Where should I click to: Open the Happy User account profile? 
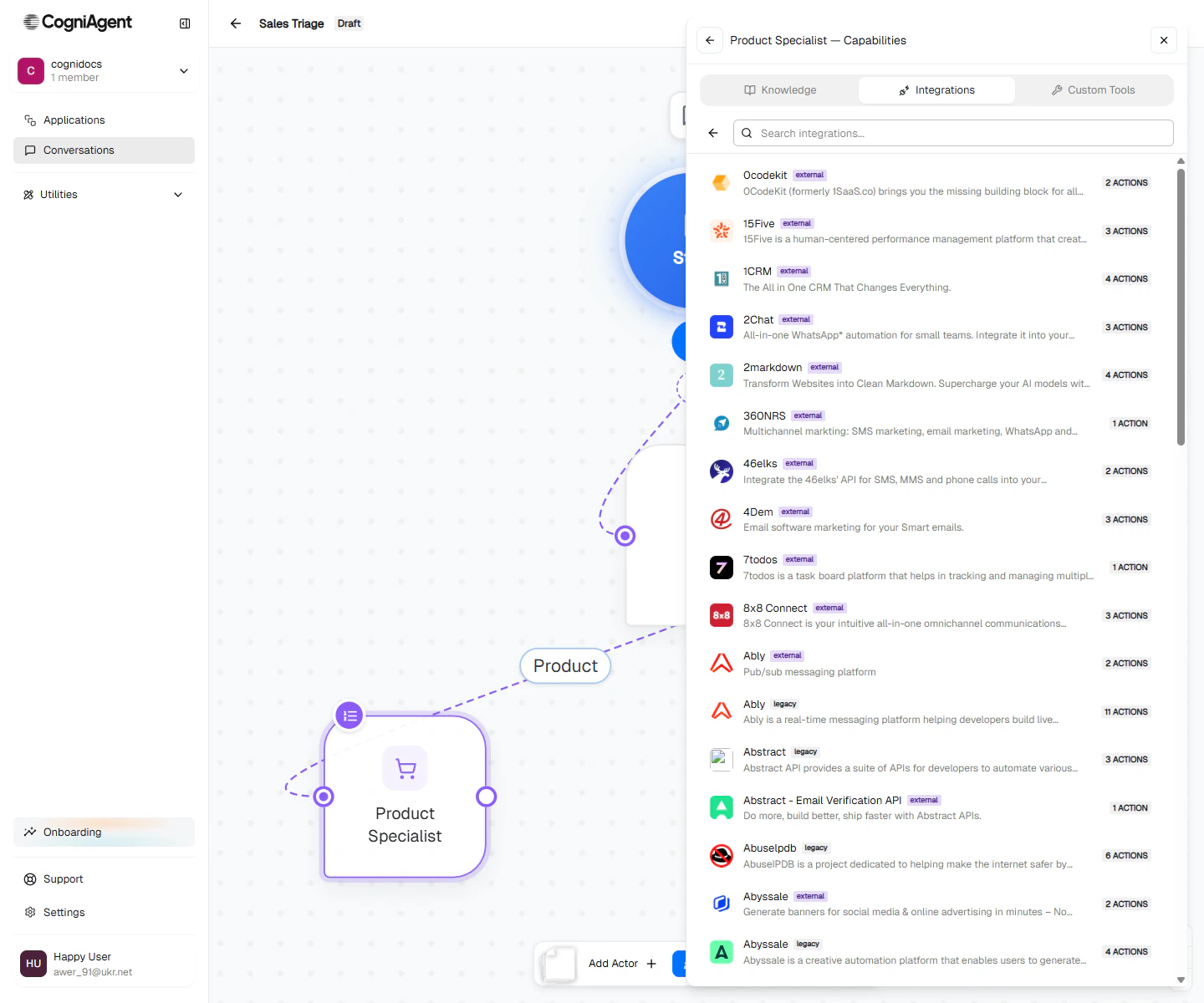(x=104, y=964)
